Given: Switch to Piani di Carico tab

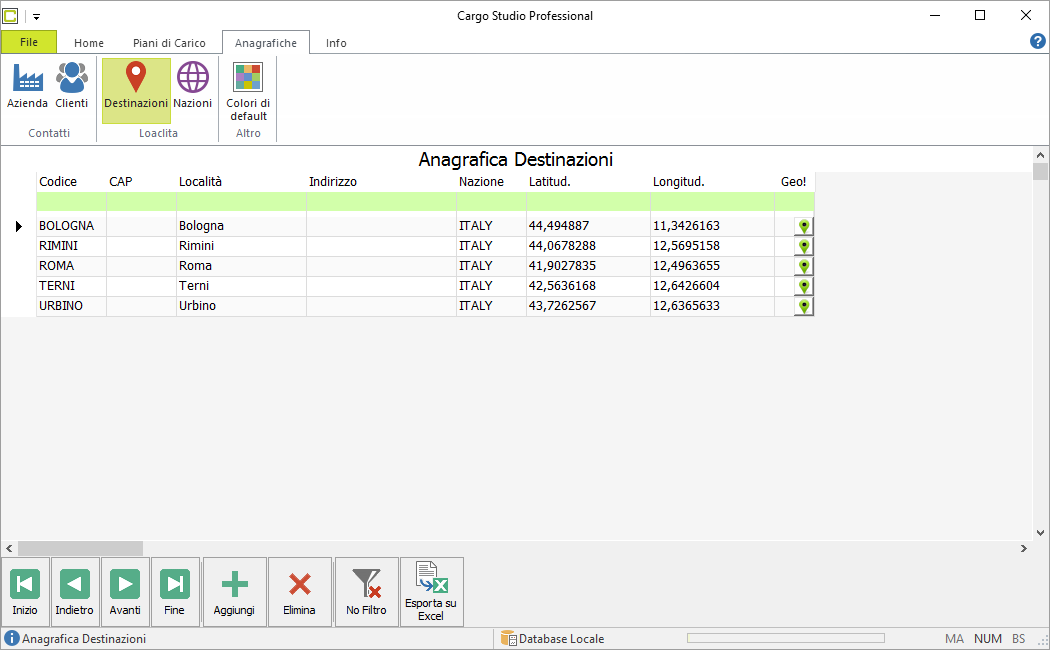Looking at the screenshot, I should coord(169,43).
